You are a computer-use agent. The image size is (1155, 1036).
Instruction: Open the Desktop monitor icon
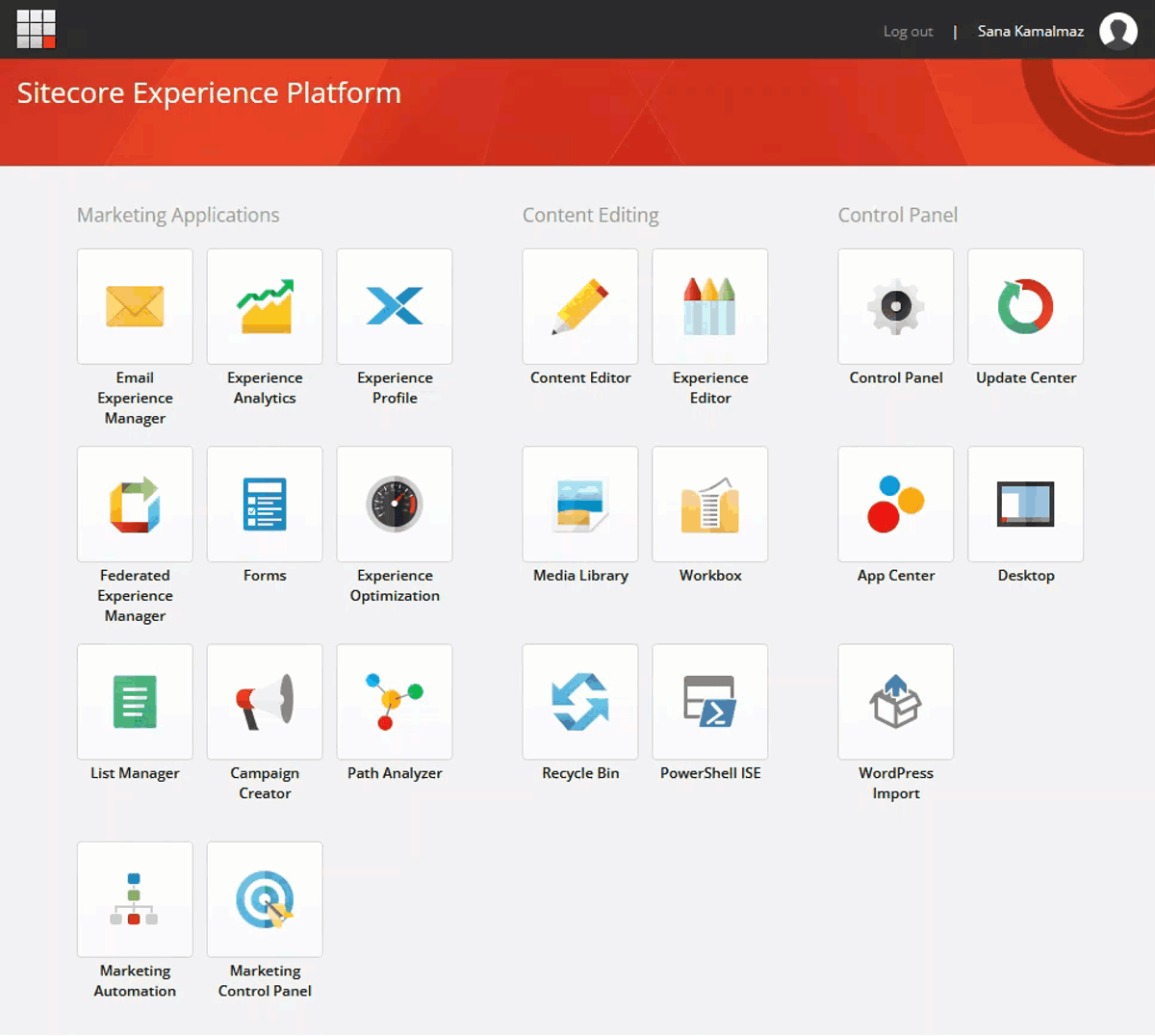click(1026, 504)
